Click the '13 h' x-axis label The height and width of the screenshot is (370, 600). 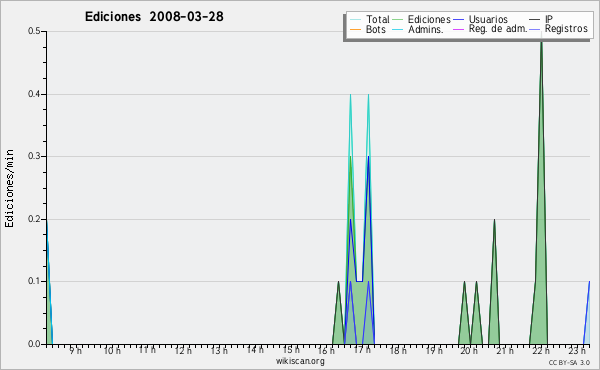(219, 350)
